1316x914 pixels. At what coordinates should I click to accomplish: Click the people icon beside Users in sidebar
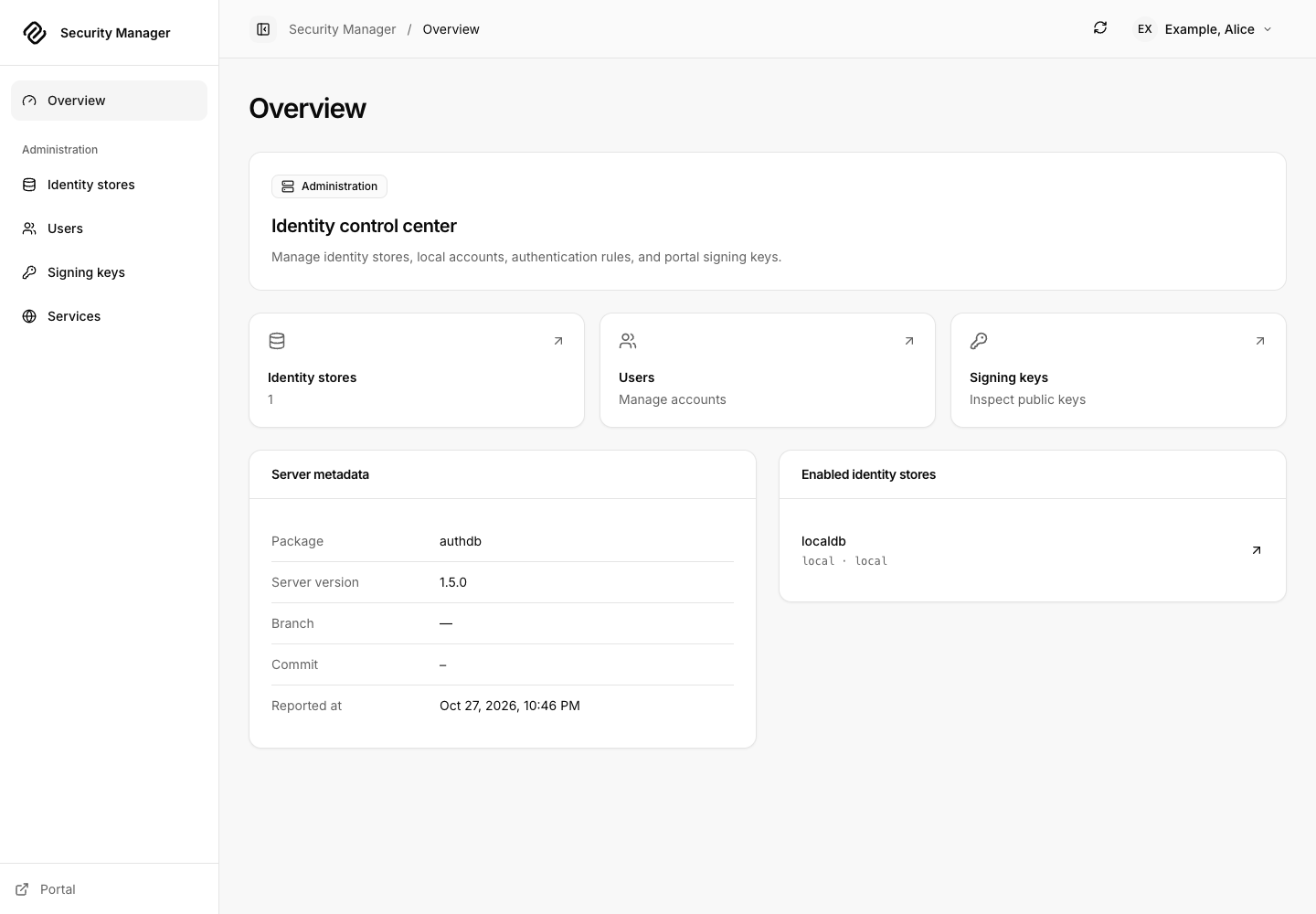tap(29, 228)
